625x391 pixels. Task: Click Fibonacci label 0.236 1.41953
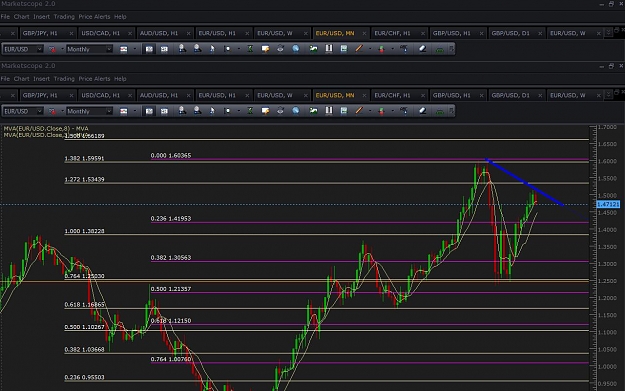(x=171, y=218)
